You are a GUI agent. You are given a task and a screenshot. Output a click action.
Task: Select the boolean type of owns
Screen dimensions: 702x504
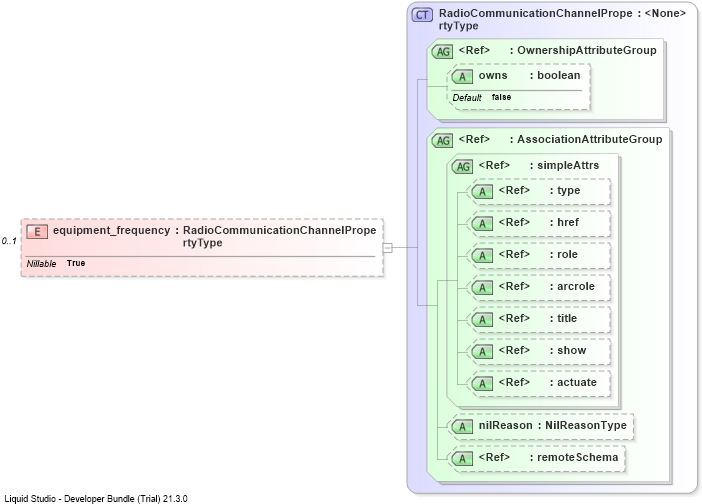point(559,75)
